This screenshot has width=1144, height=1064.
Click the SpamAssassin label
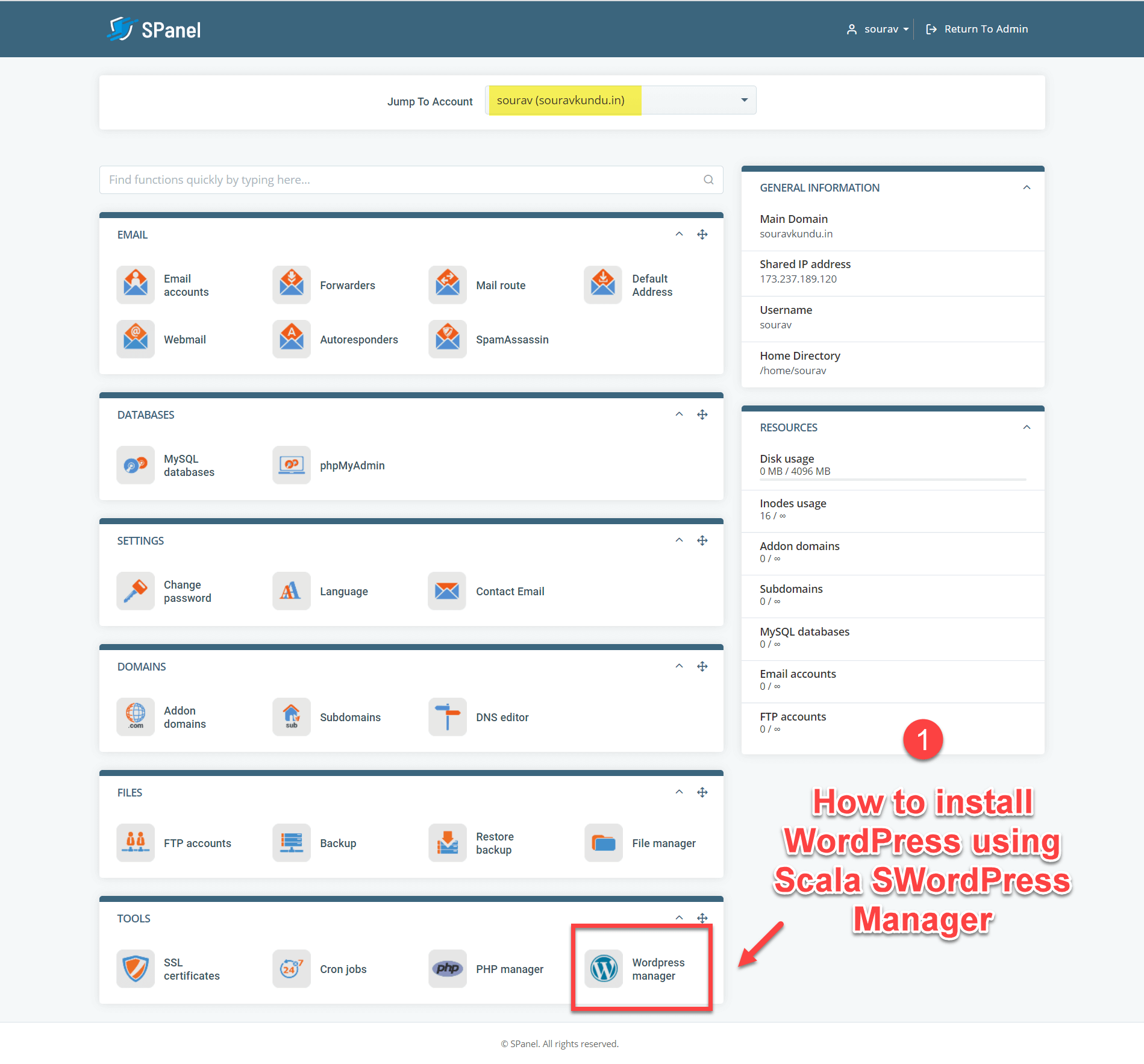tap(512, 339)
